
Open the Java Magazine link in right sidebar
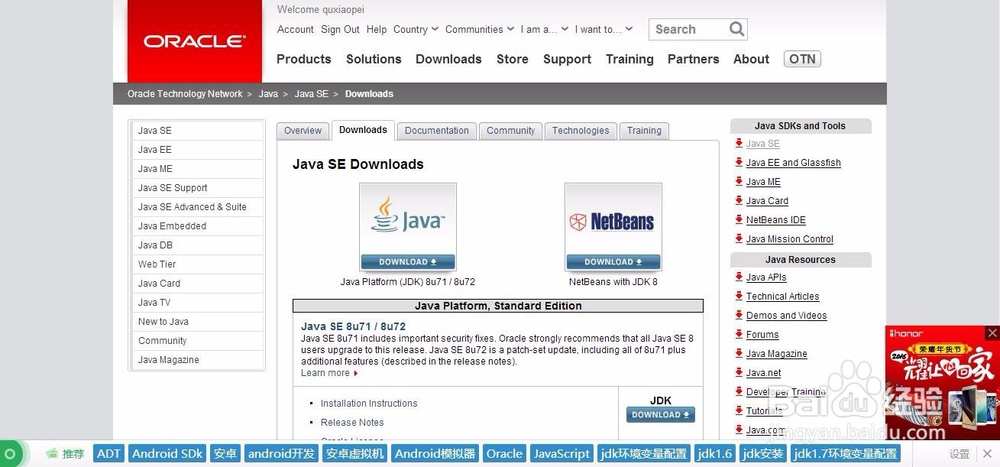(777, 353)
